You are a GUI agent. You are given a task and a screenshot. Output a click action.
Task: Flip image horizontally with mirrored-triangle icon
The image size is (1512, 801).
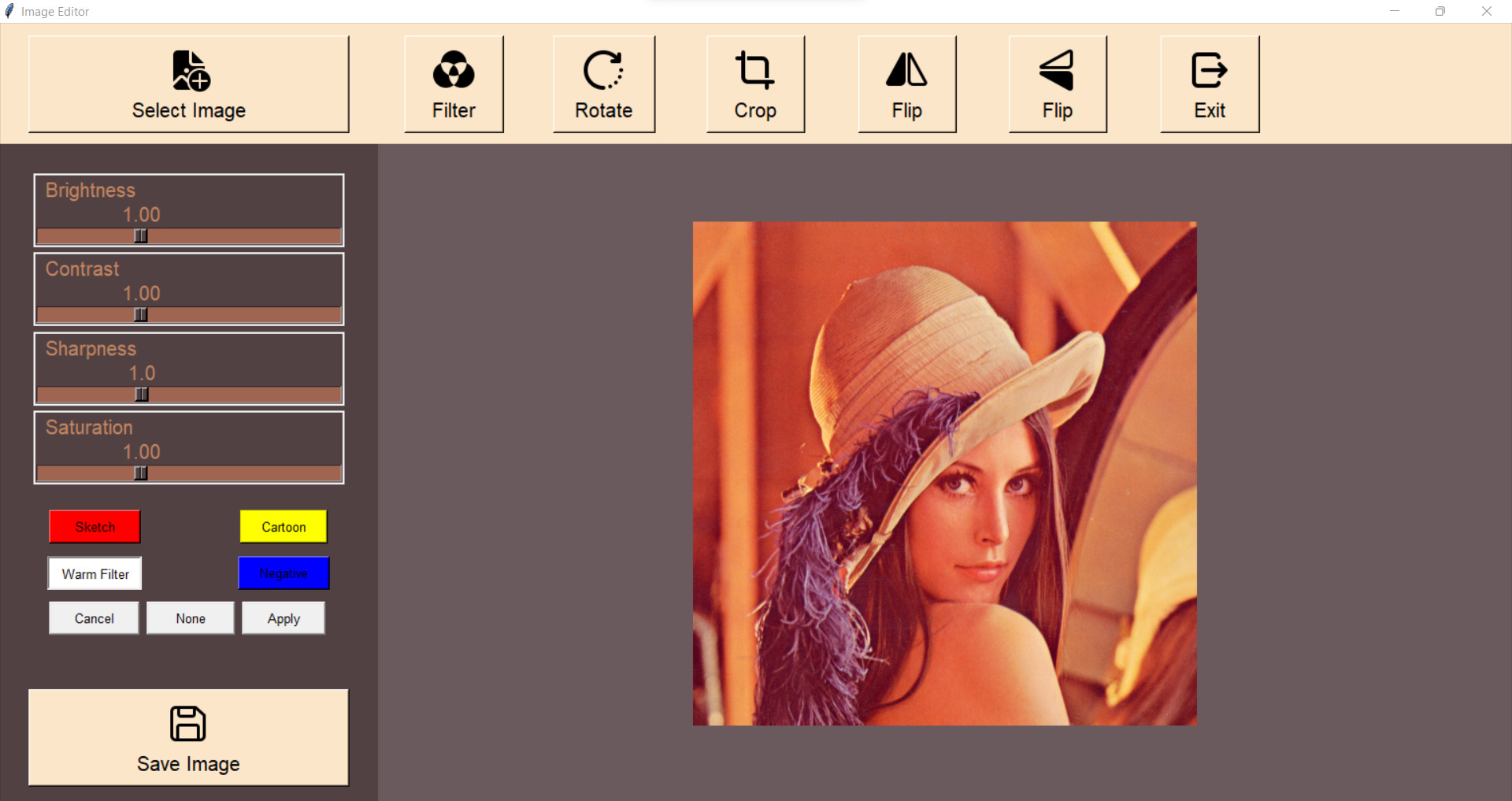tap(906, 84)
